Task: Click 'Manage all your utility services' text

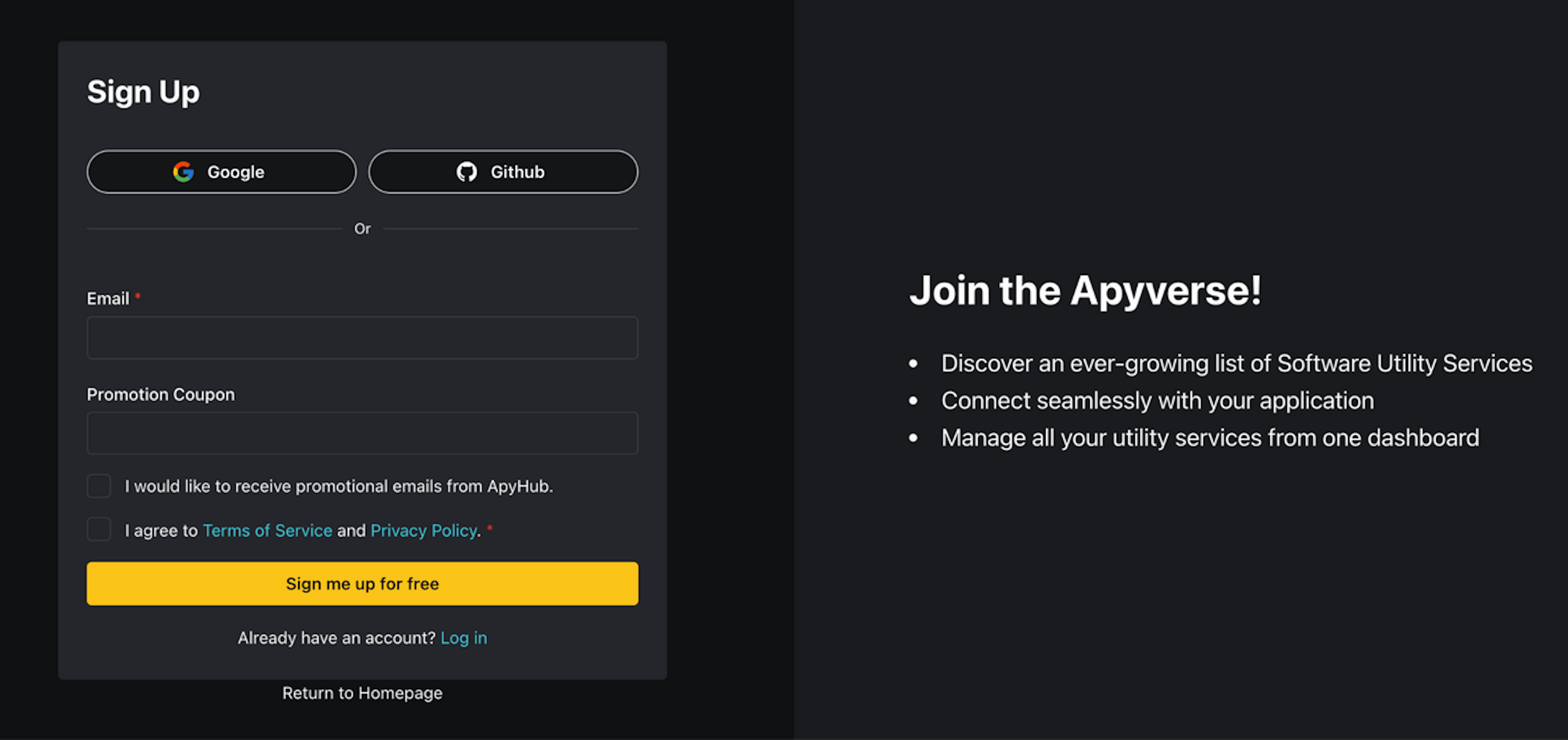Action: [x=1210, y=438]
